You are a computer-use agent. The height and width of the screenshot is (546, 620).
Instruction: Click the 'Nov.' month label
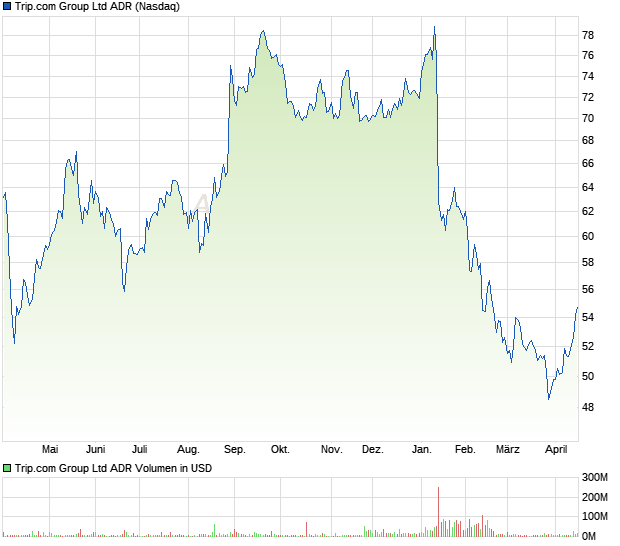[x=332, y=450]
